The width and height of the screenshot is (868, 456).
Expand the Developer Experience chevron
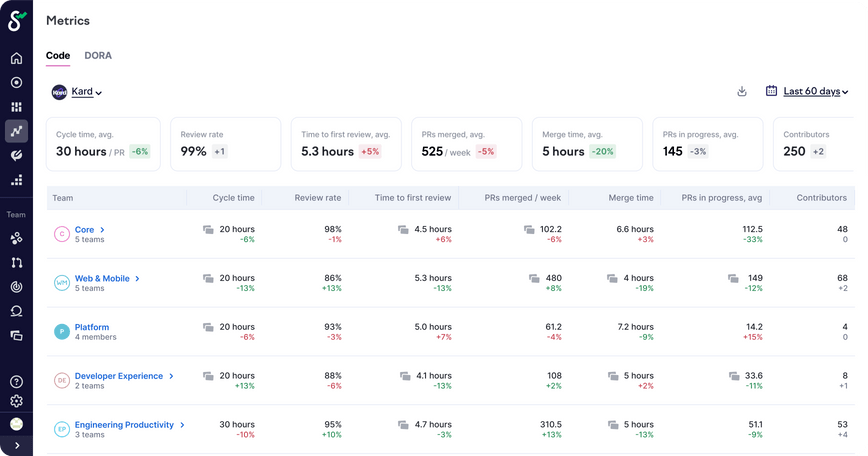pos(171,376)
